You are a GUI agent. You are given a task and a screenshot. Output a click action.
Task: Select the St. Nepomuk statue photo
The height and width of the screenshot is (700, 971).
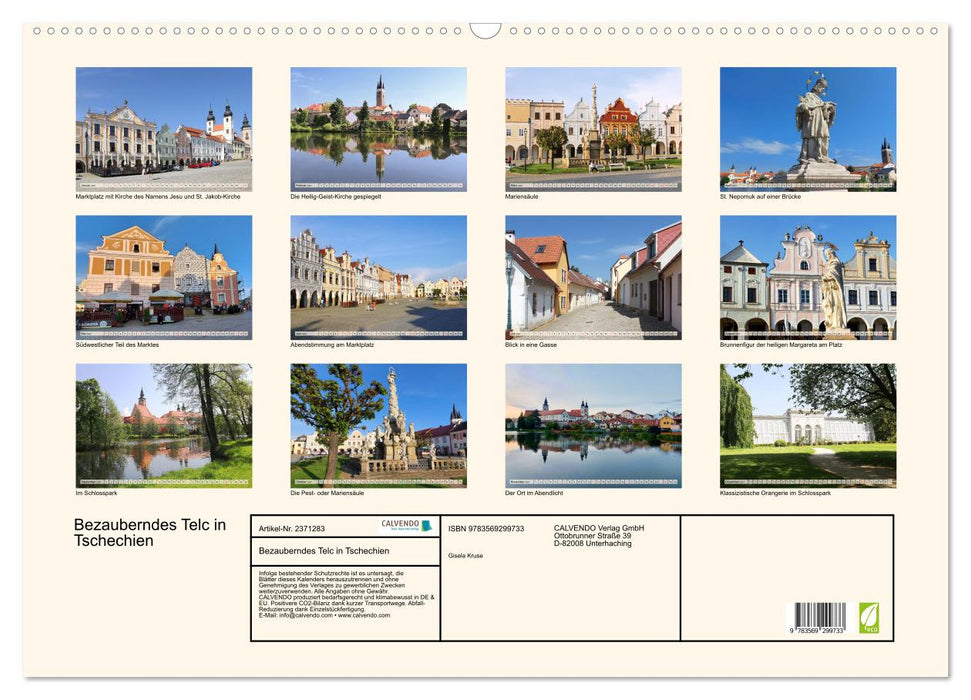point(808,129)
